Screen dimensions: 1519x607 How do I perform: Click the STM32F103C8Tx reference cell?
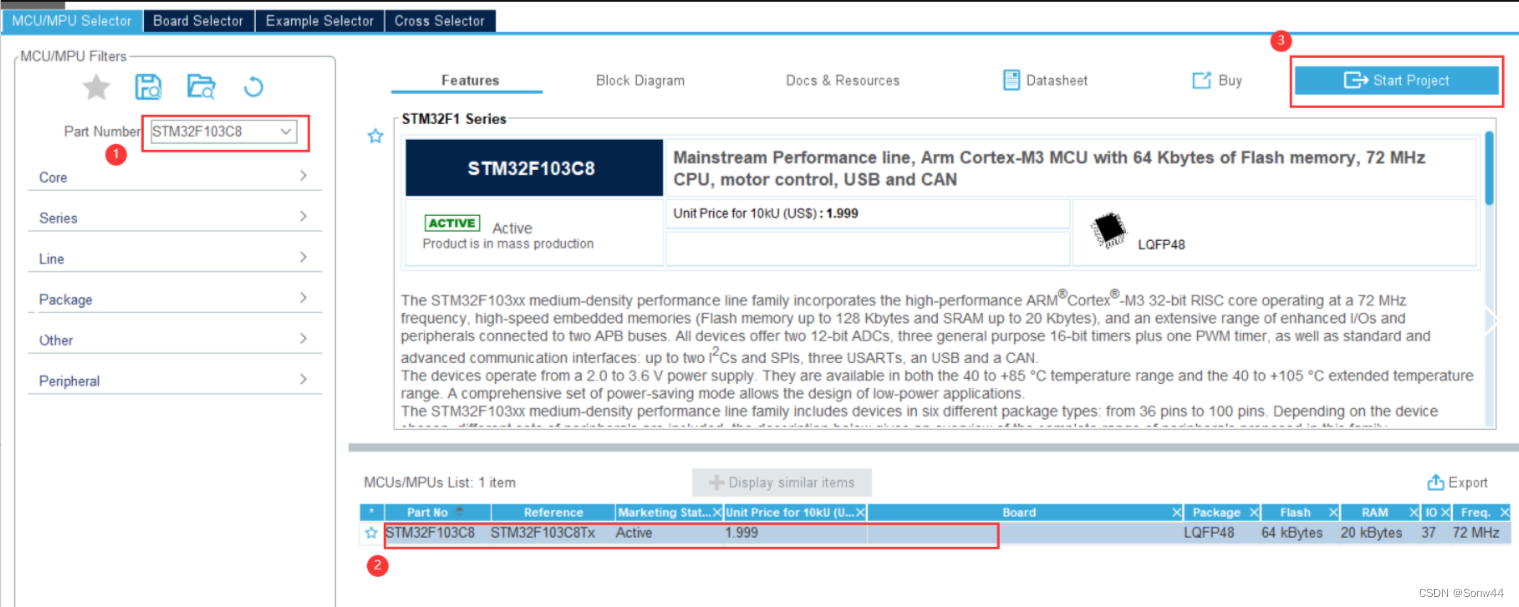pos(543,533)
